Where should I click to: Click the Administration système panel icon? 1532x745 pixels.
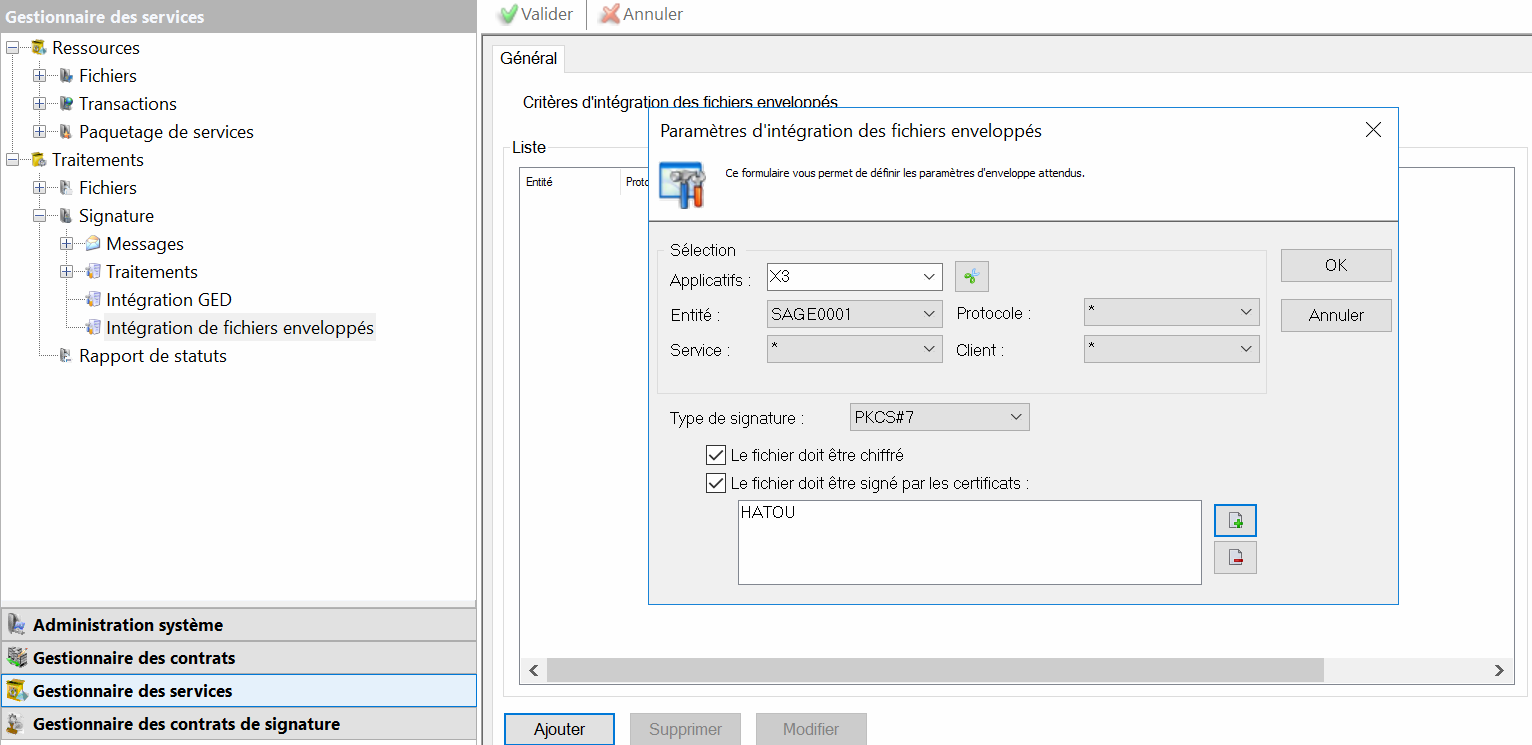(x=16, y=625)
